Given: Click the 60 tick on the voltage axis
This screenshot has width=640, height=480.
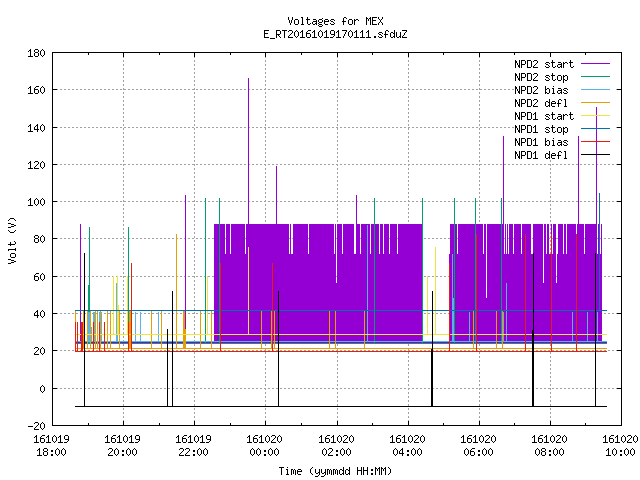Looking at the screenshot, I should click(39, 277).
